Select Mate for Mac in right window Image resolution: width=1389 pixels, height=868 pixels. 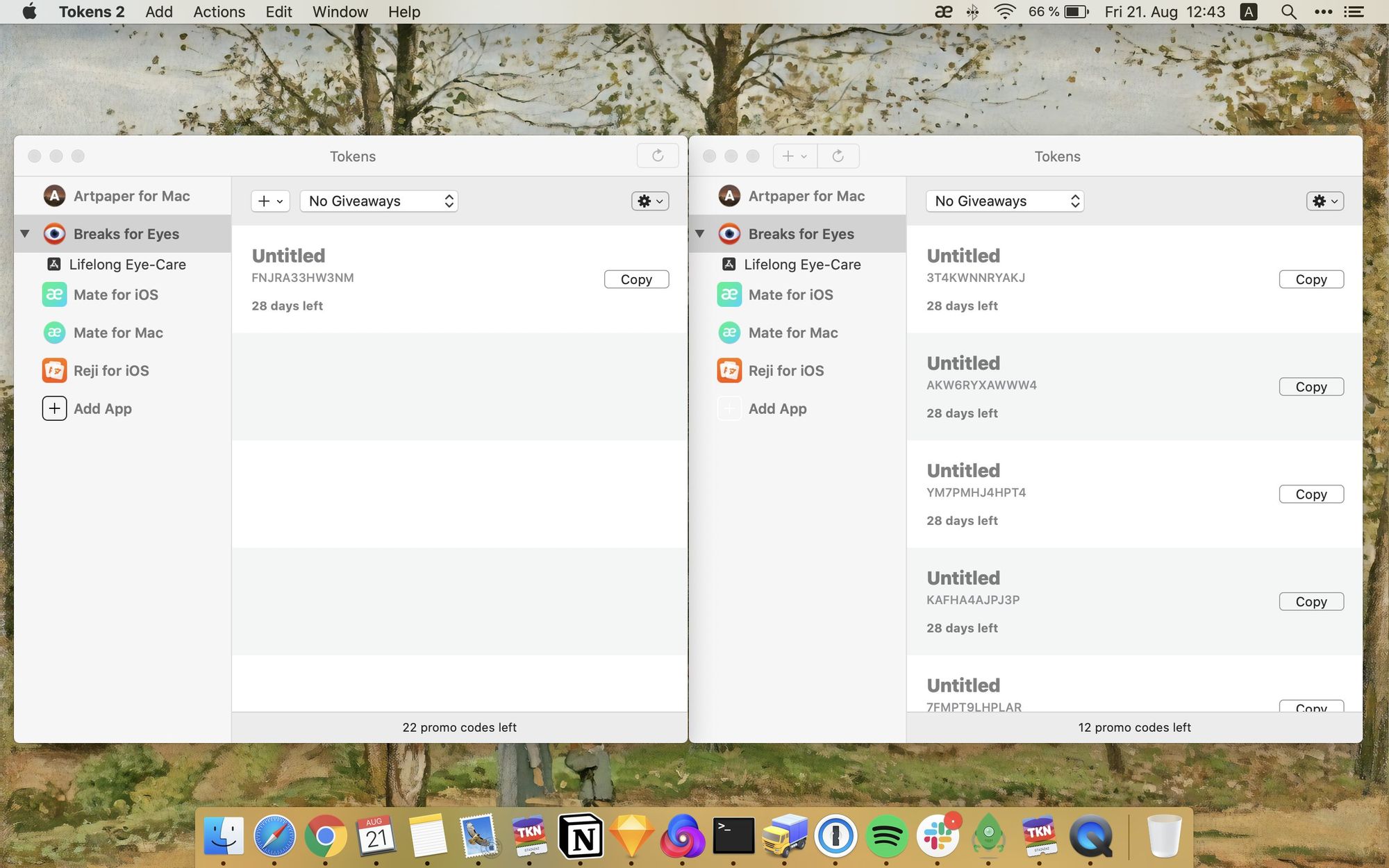(x=797, y=333)
